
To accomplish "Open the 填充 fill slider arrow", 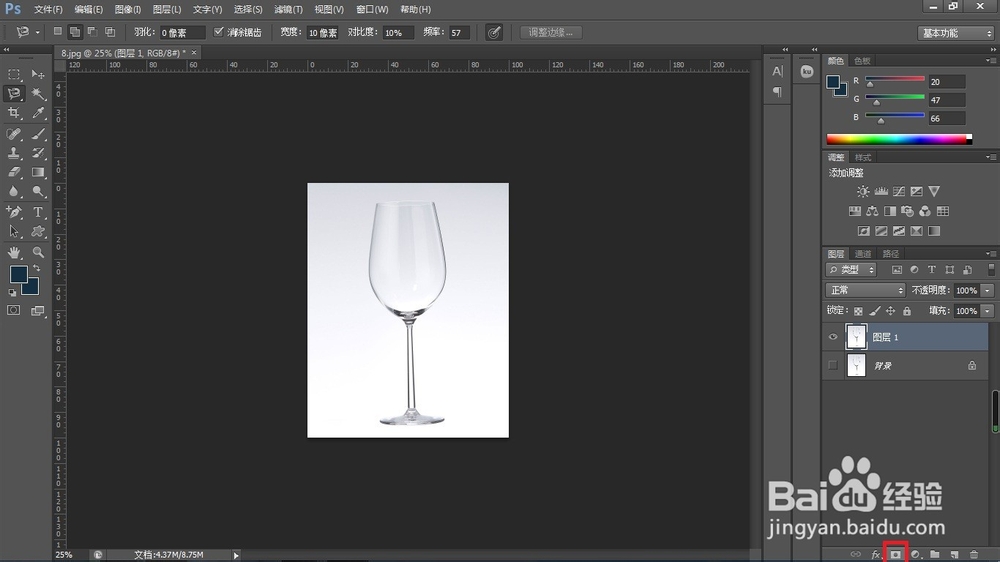I will point(987,311).
